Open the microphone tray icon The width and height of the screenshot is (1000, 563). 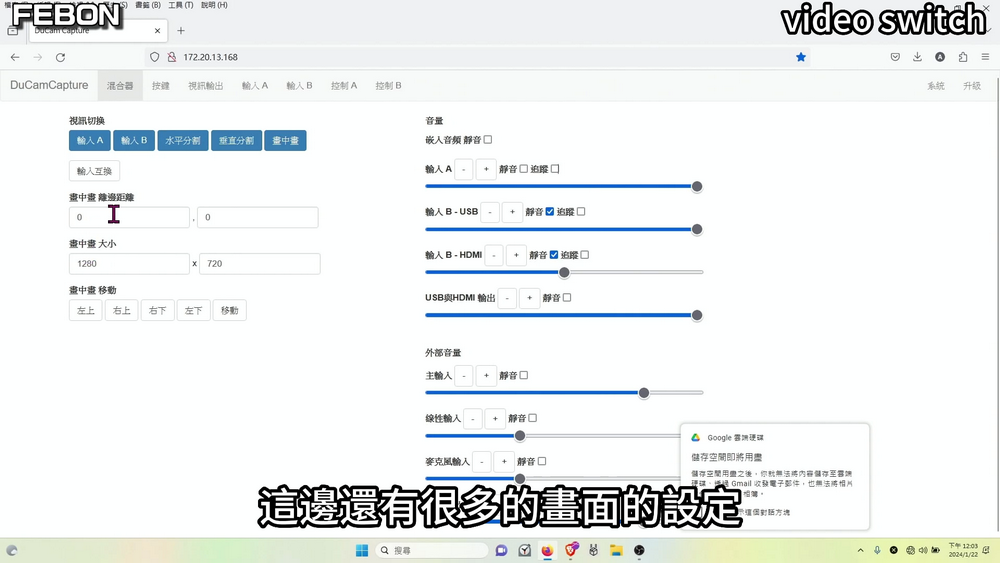tap(878, 550)
